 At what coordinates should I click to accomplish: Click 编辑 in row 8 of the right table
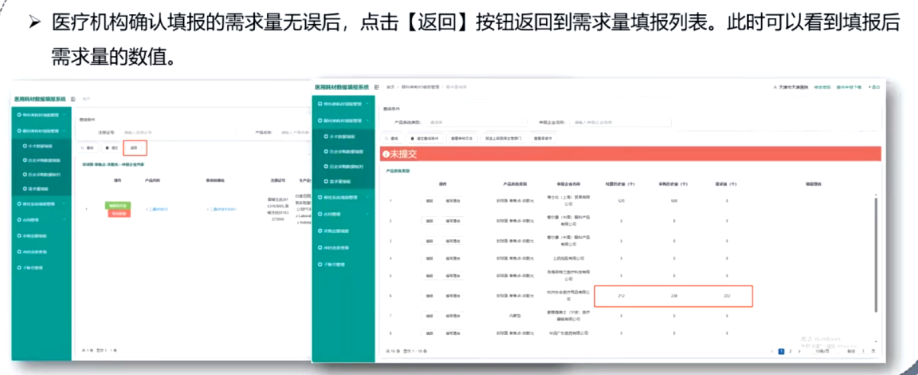click(x=429, y=333)
